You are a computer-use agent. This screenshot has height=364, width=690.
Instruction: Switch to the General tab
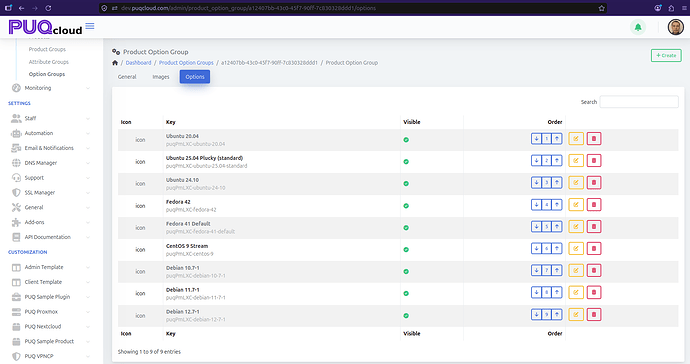coord(127,77)
